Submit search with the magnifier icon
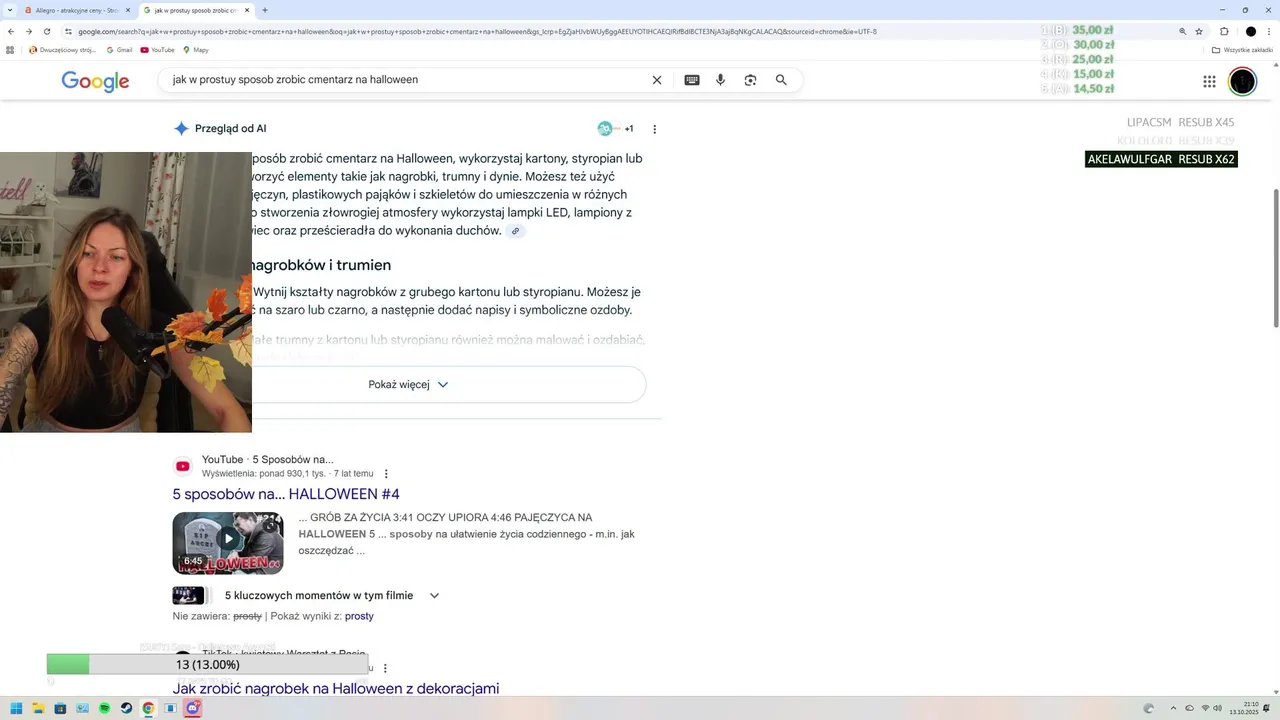The image size is (1280, 720). click(x=781, y=80)
